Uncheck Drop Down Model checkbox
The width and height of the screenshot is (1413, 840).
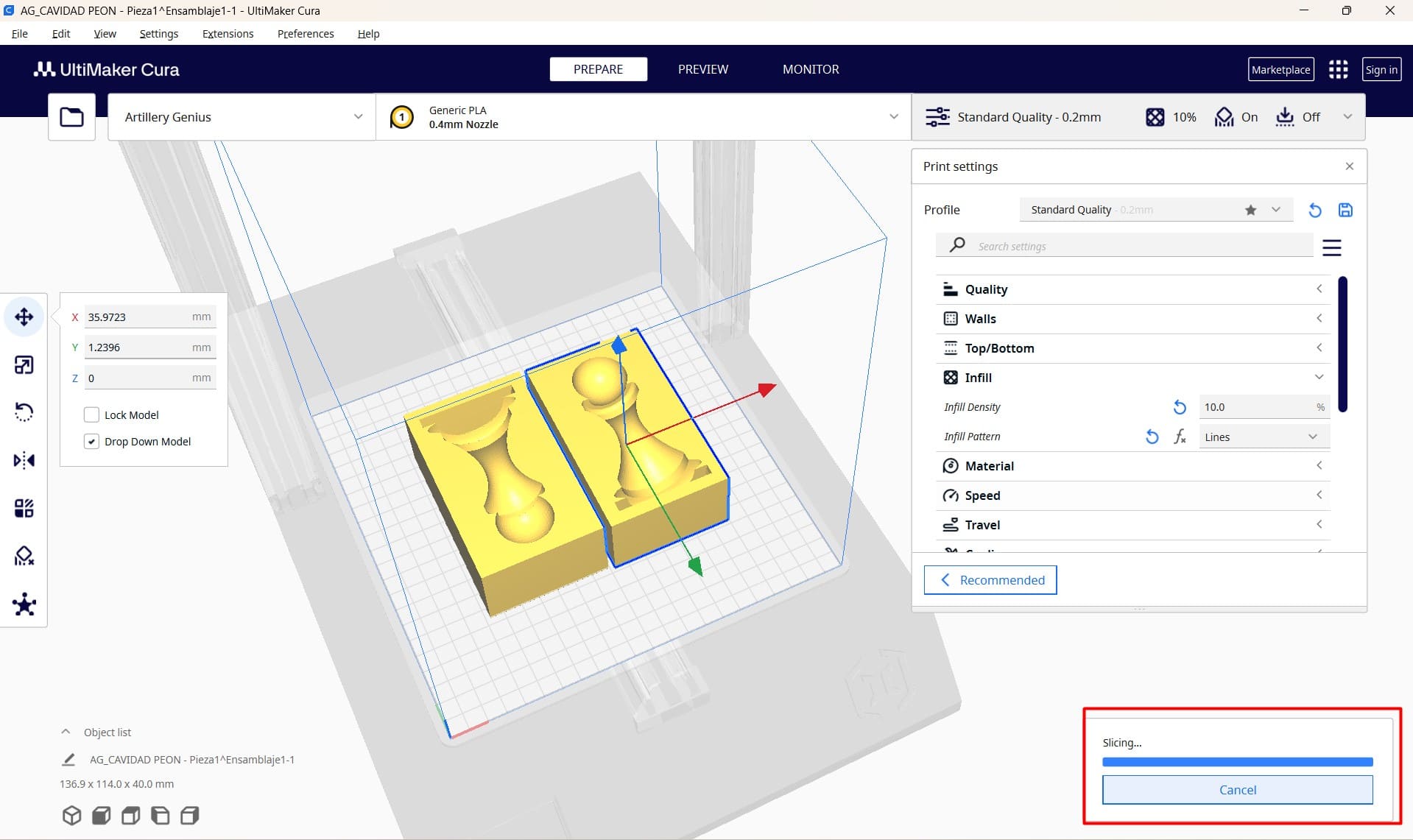click(x=91, y=442)
